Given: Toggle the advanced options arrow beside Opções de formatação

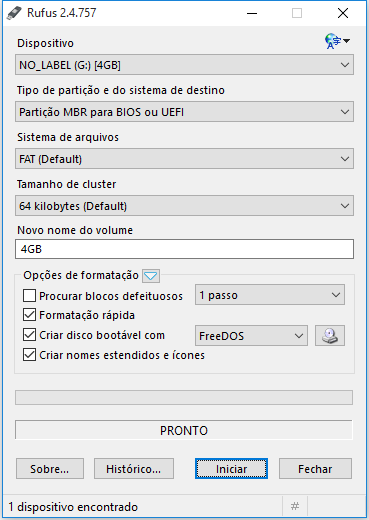Looking at the screenshot, I should click(151, 276).
